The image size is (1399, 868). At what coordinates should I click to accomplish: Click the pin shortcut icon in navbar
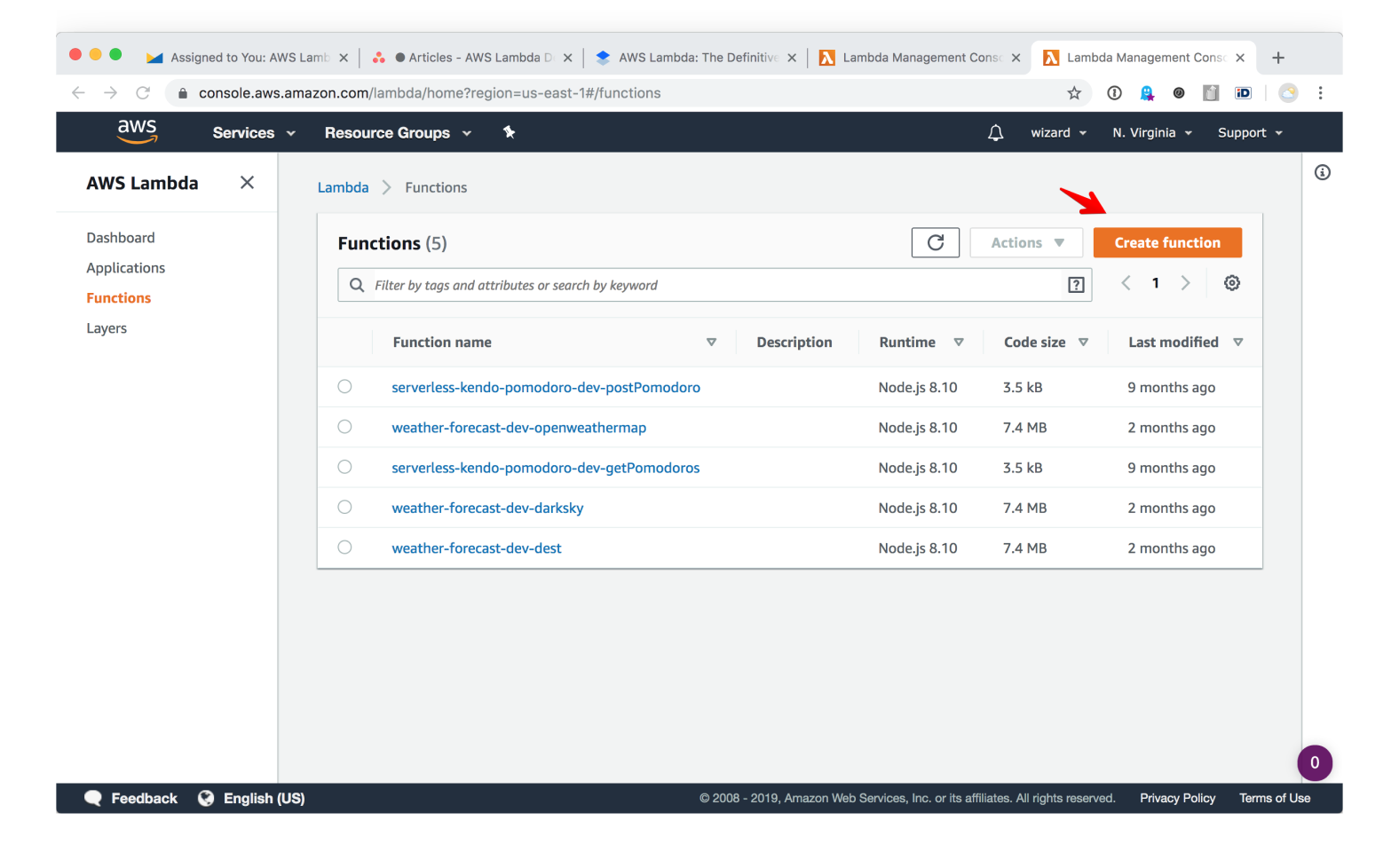pyautogui.click(x=509, y=132)
